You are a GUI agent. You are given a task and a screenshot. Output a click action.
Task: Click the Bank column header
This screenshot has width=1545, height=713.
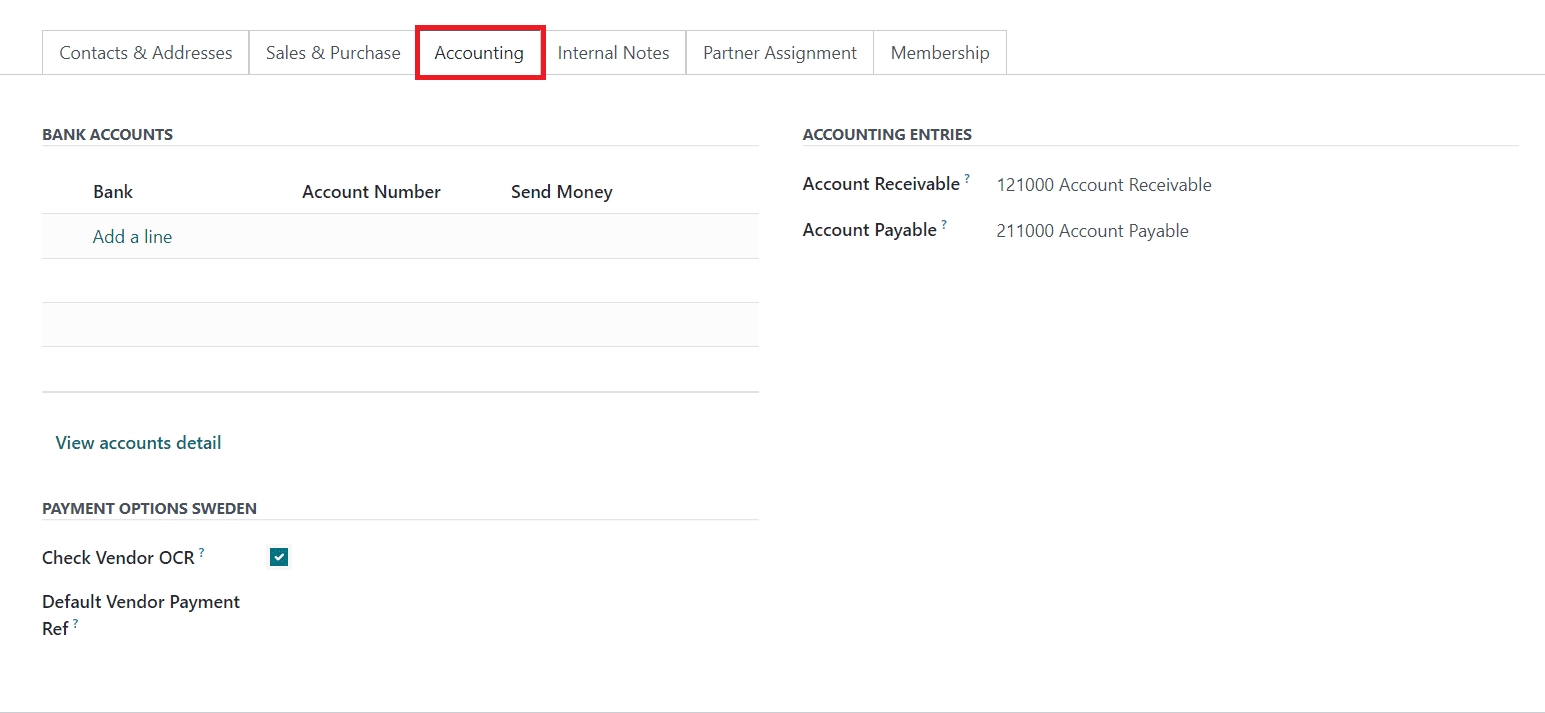tap(113, 192)
